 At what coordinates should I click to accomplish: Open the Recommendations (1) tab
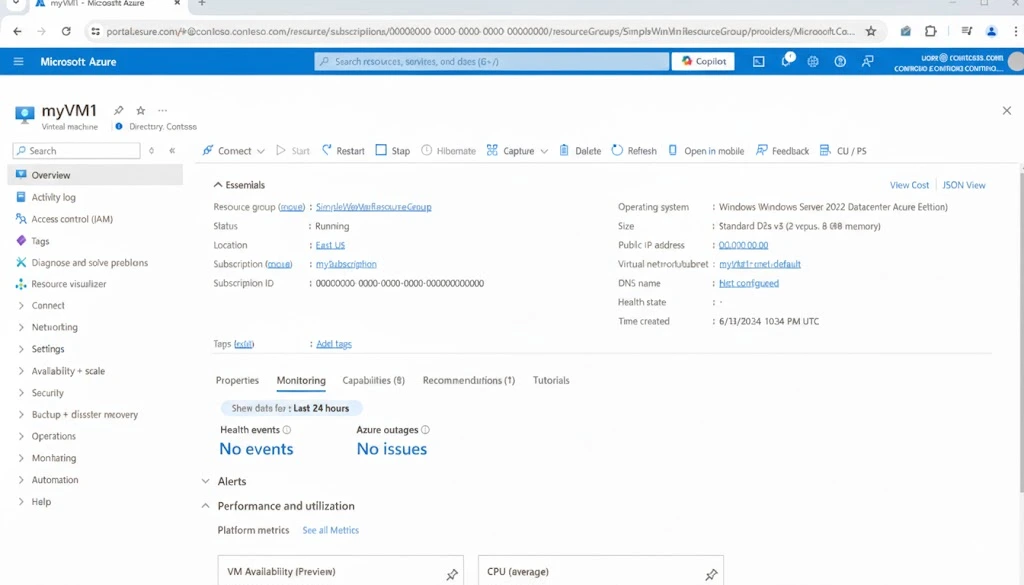[469, 380]
